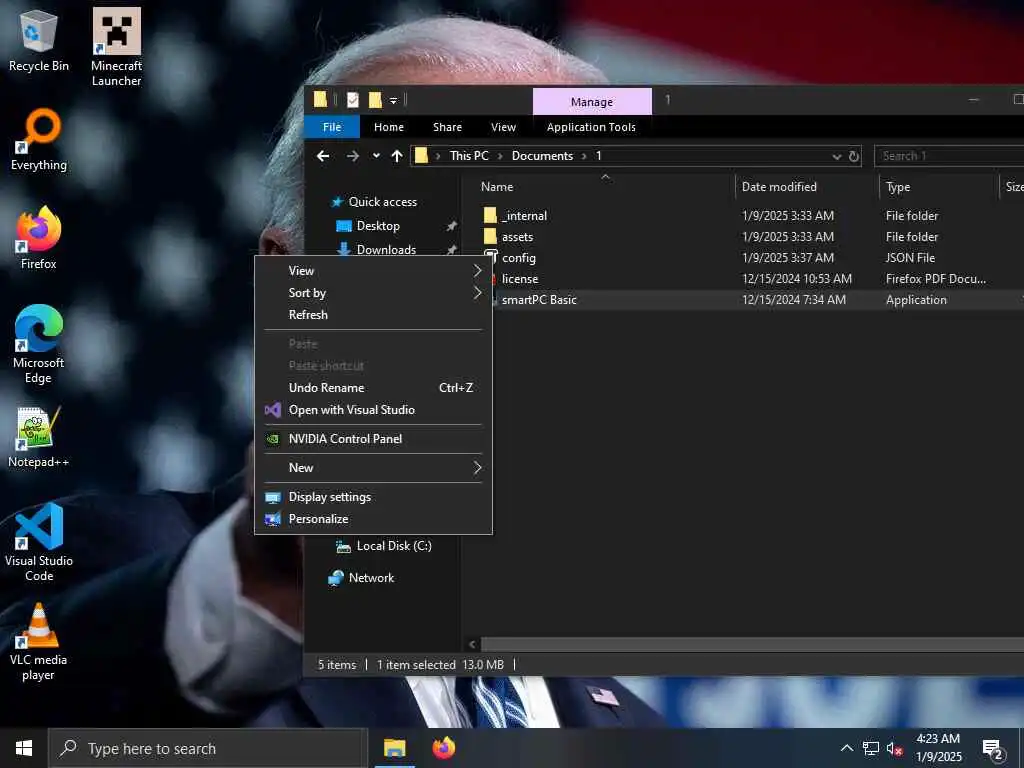Go up one folder level
Image resolution: width=1024 pixels, height=768 pixels.
coord(396,156)
